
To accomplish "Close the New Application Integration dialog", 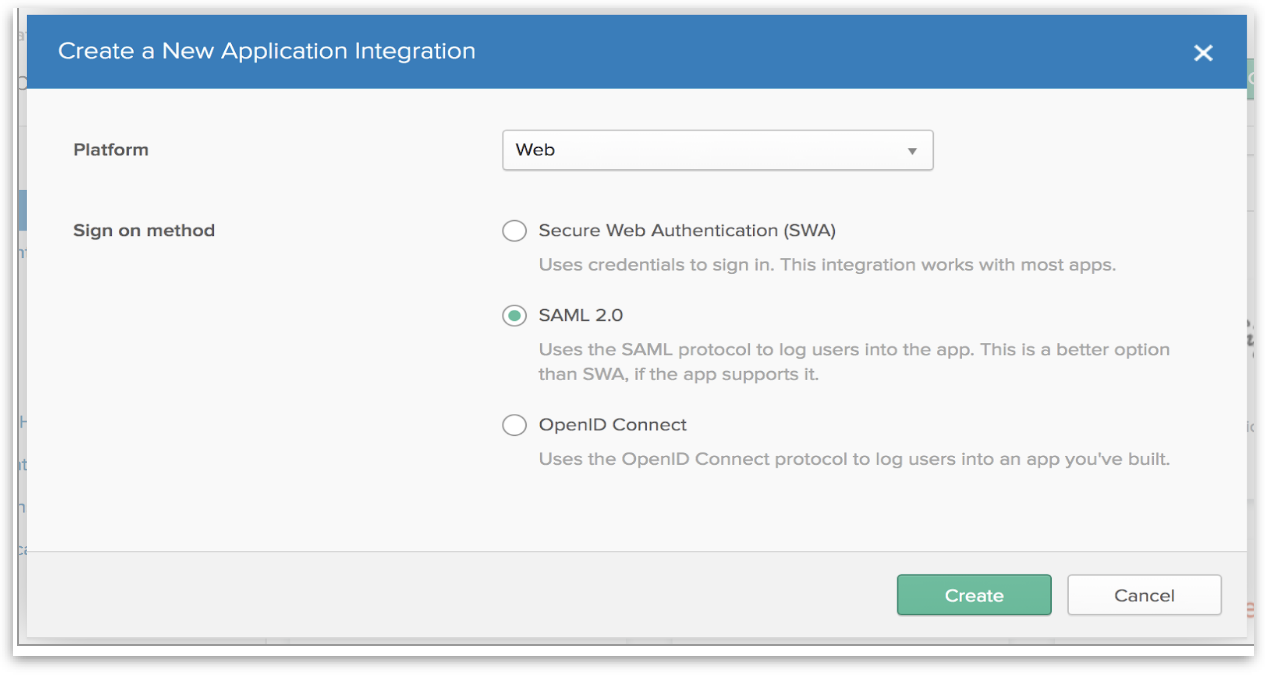I will pos(1203,53).
